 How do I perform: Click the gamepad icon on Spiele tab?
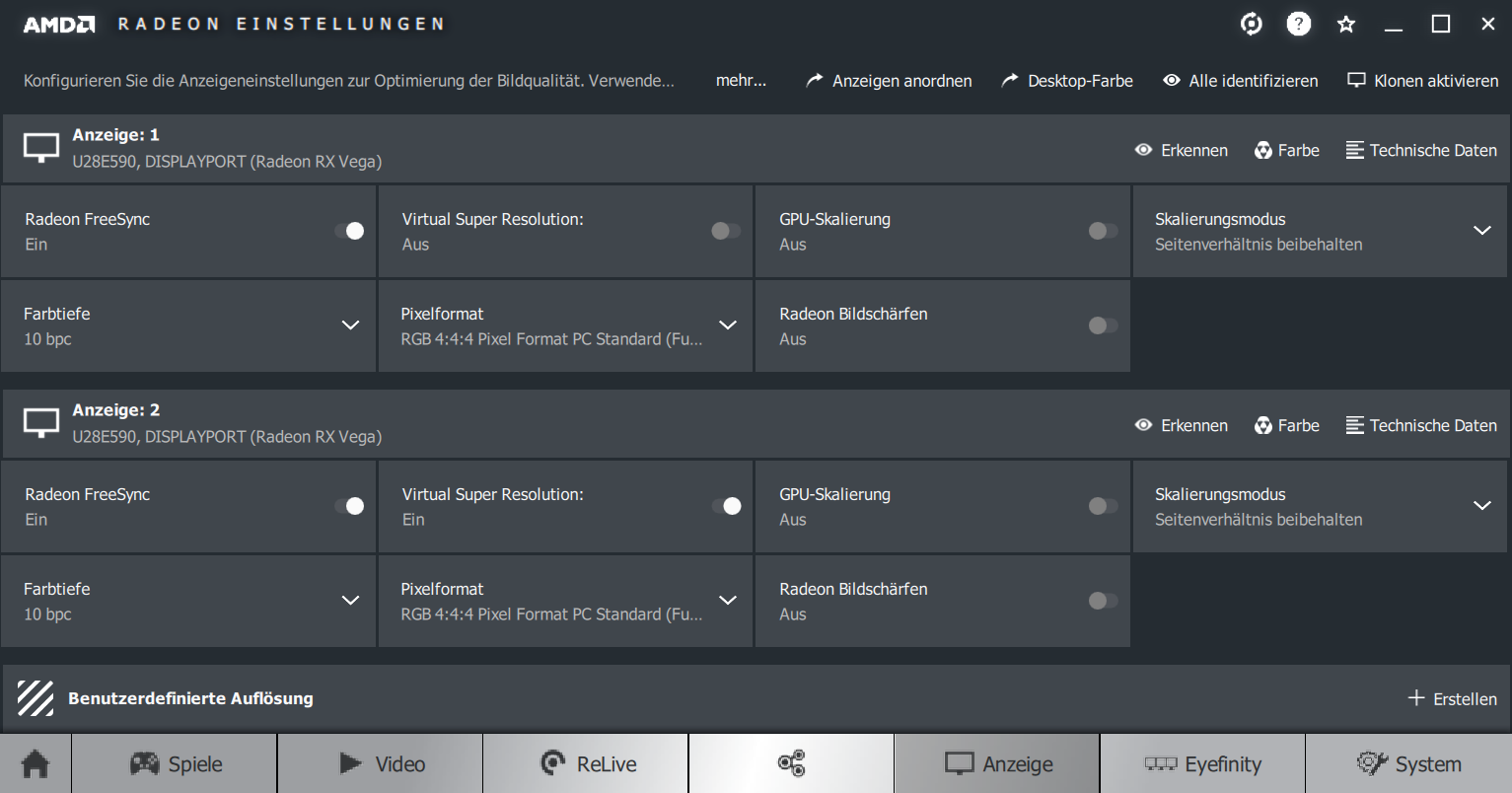pyautogui.click(x=145, y=763)
